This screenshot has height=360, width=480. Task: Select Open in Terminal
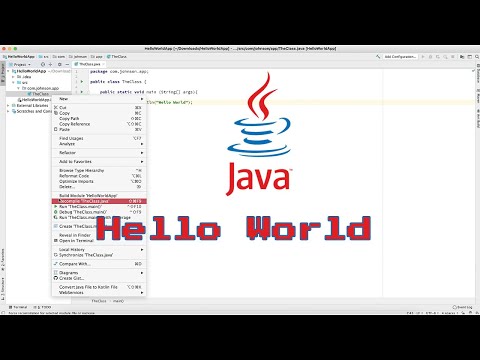[99, 240]
